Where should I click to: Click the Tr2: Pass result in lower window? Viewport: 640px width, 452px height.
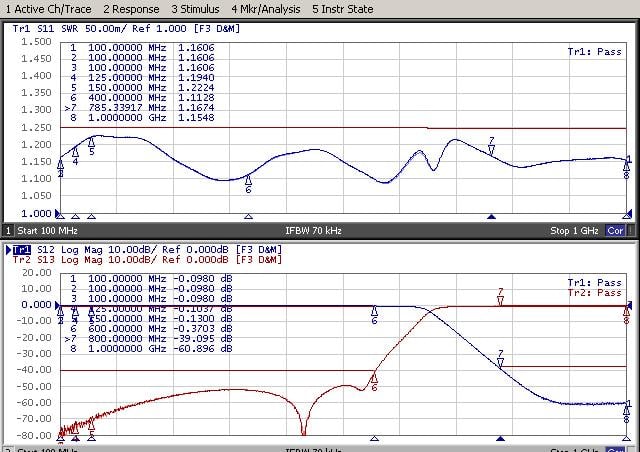point(595,293)
